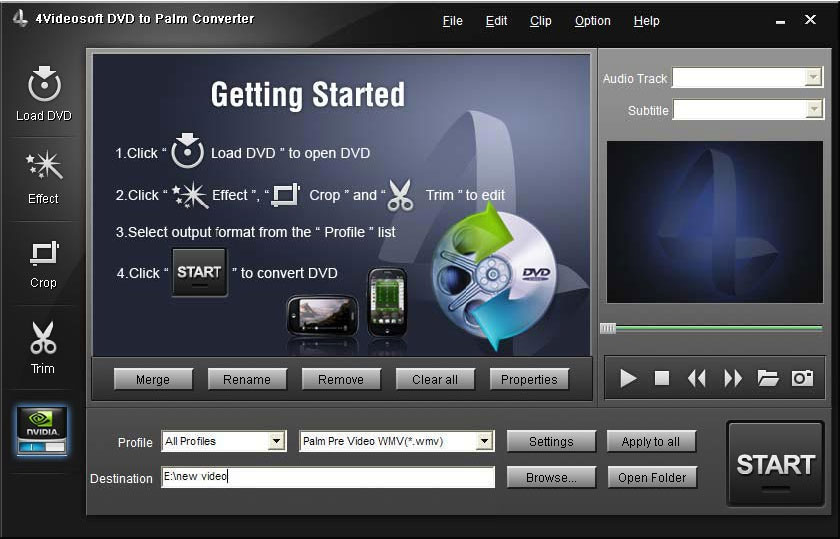Click the fast-forward button in player controls
Image resolution: width=840 pixels, height=539 pixels.
733,378
